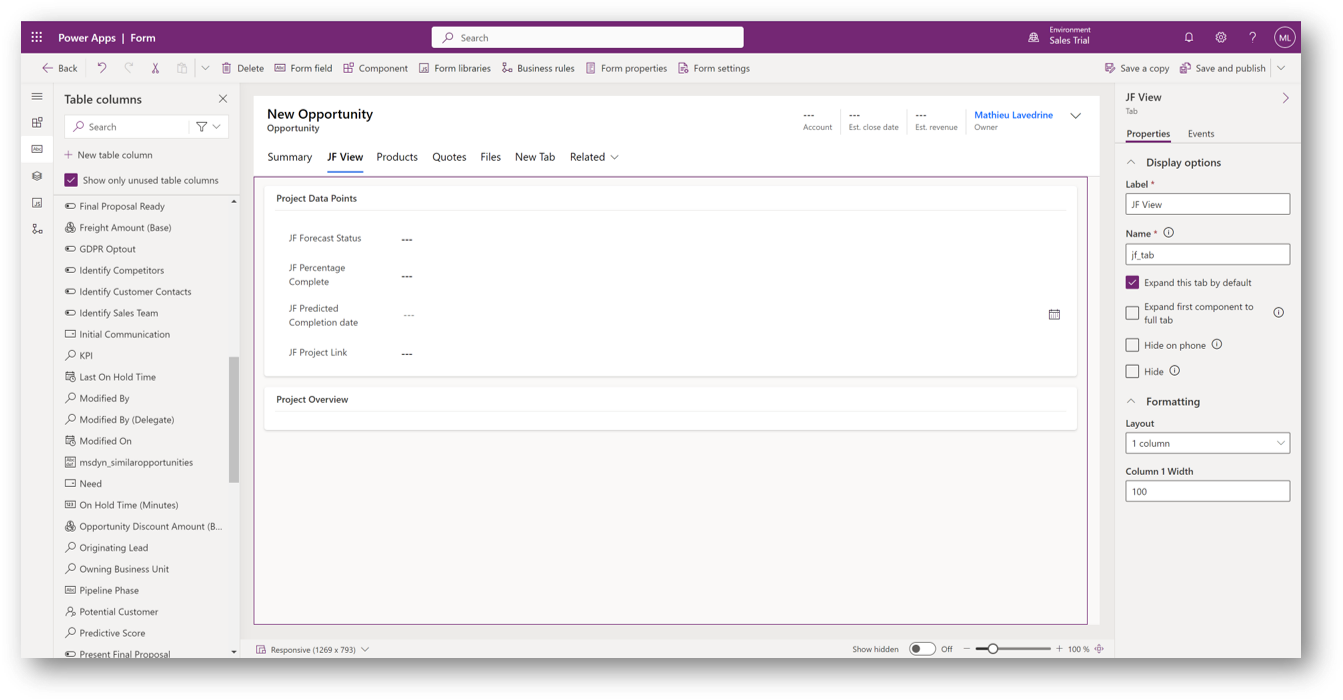This screenshot has height=700, width=1343.
Task: Open the app launcher waffle icon
Action: (x=37, y=38)
